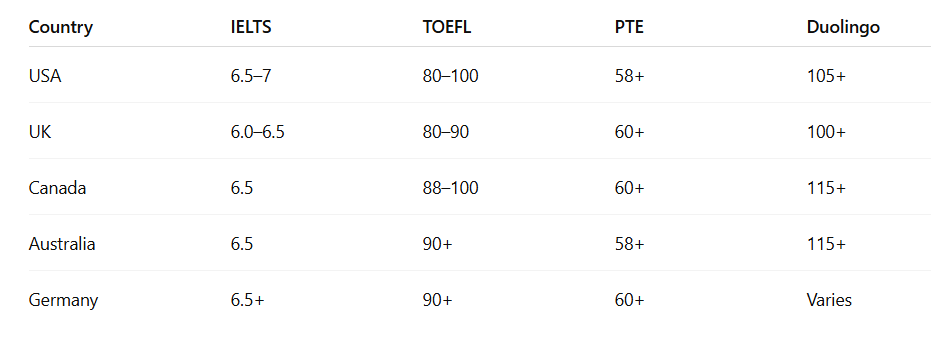Click the PTE column header
Image resolution: width=931 pixels, height=361 pixels.
629,27
